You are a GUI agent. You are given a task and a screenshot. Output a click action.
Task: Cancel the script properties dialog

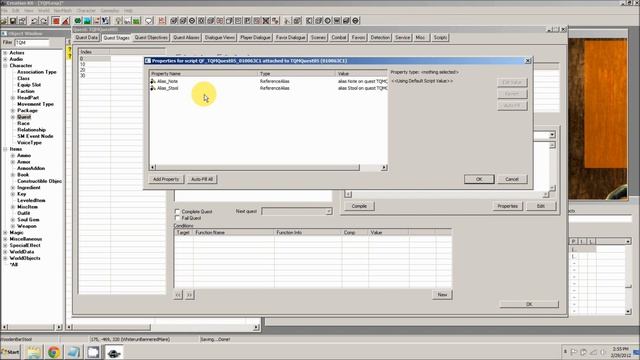point(512,179)
